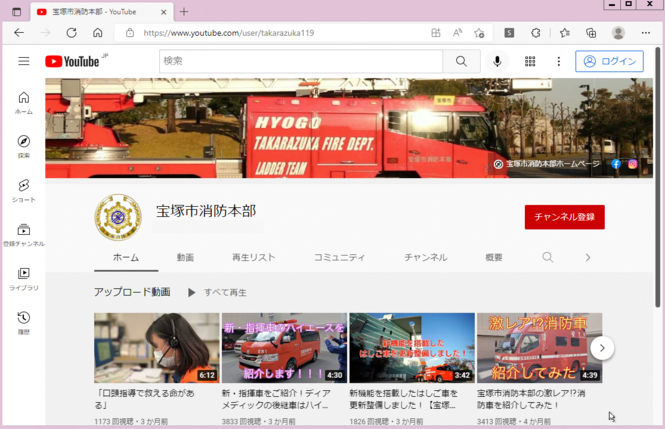Open the YouTube apps grid
The height and width of the screenshot is (429, 665).
point(530,61)
